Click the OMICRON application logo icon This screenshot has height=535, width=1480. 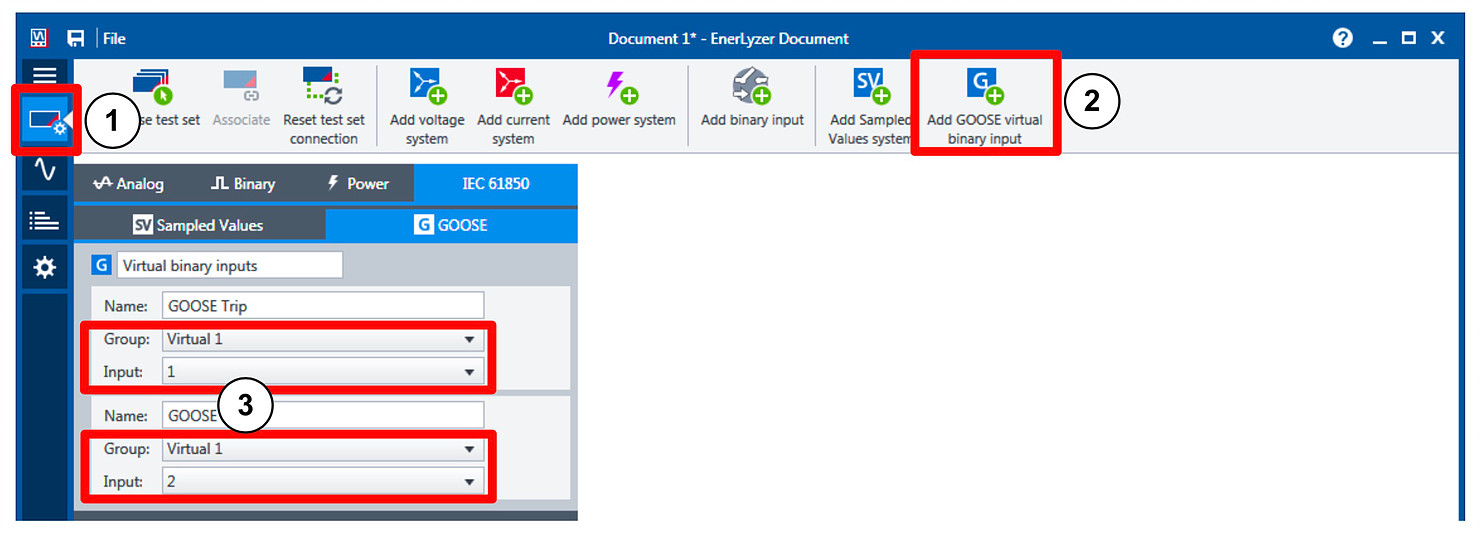pyautogui.click(x=39, y=38)
